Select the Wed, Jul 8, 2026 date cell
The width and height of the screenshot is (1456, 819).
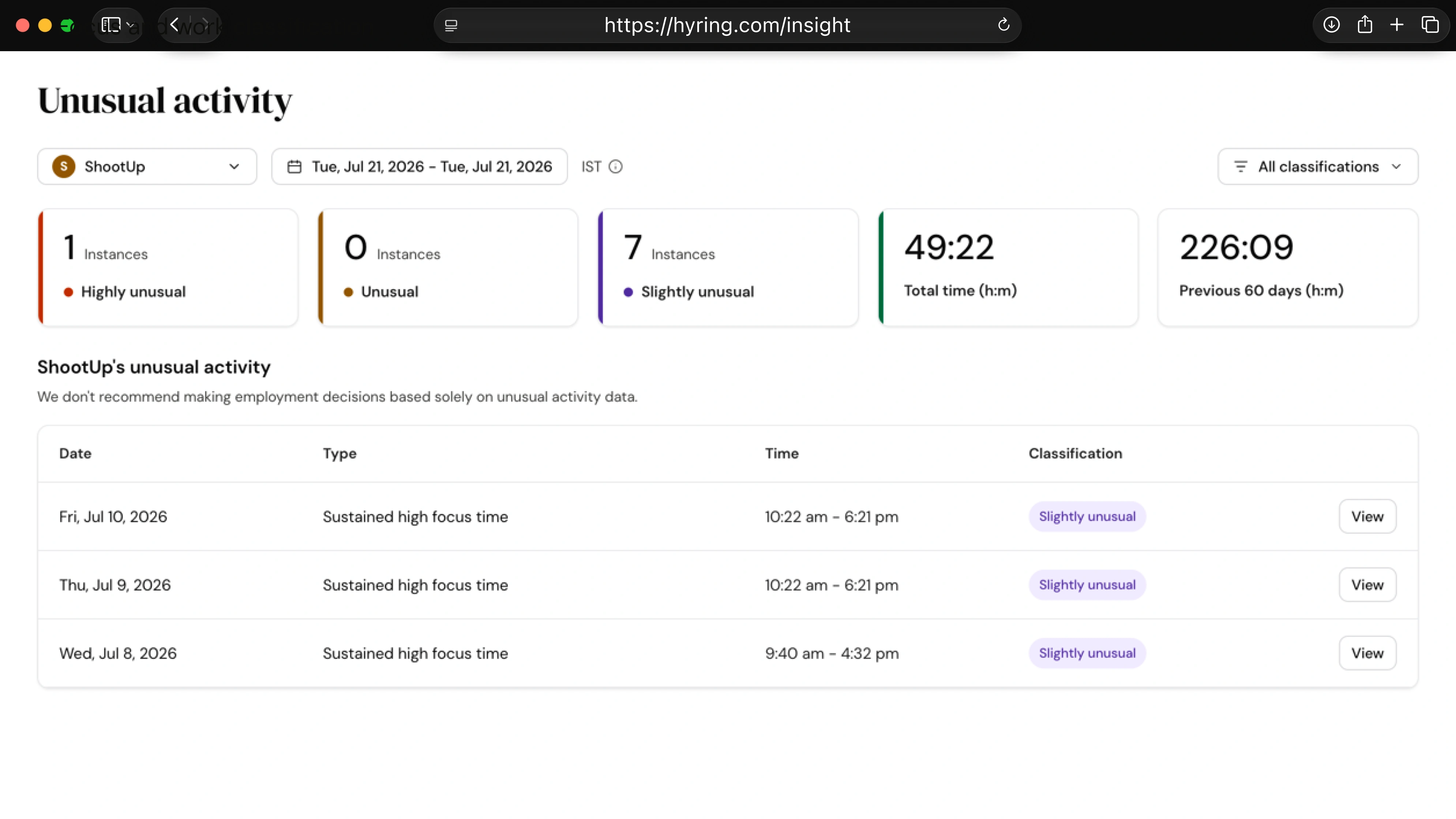click(117, 653)
